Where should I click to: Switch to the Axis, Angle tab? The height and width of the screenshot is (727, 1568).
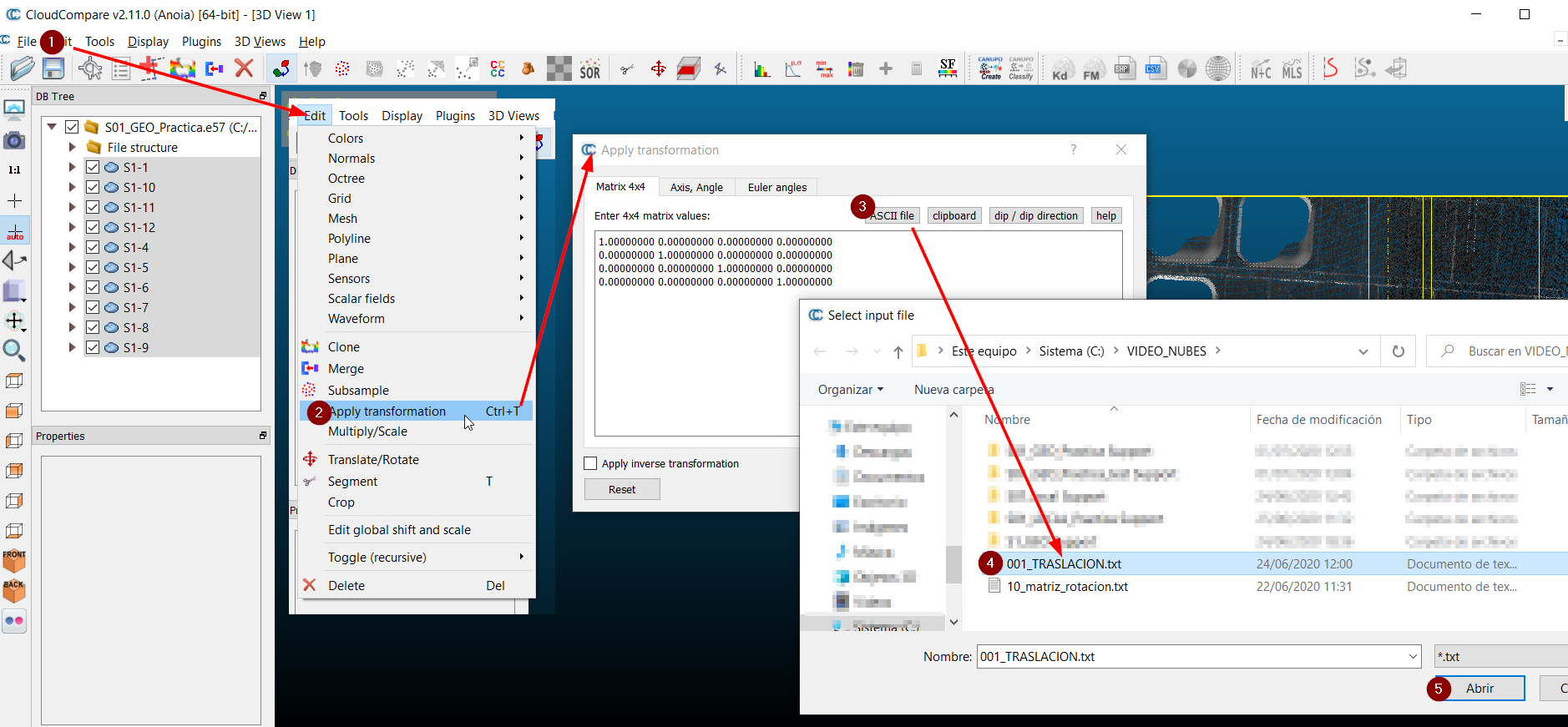(x=696, y=187)
